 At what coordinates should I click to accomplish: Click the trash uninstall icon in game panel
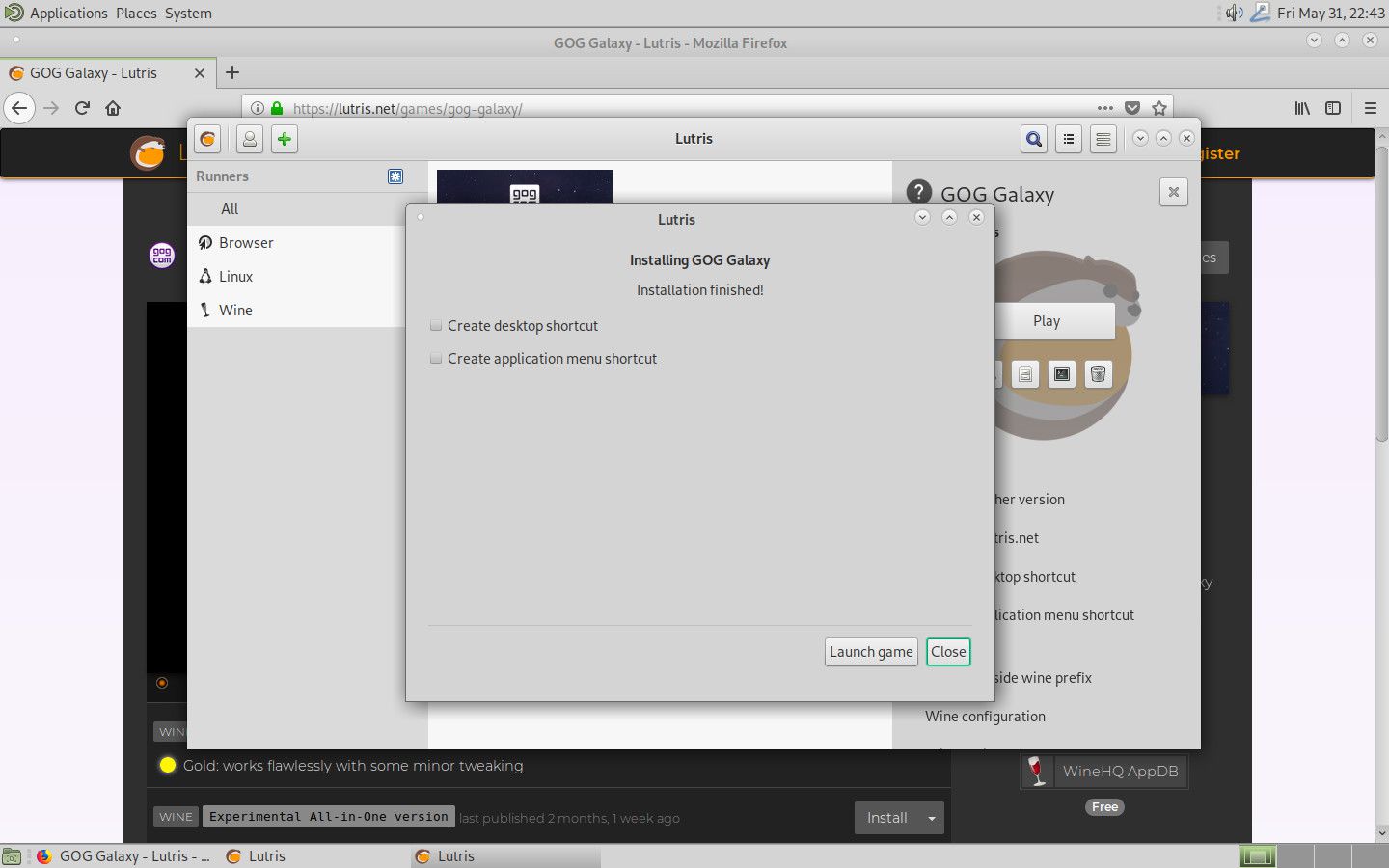[1098, 374]
